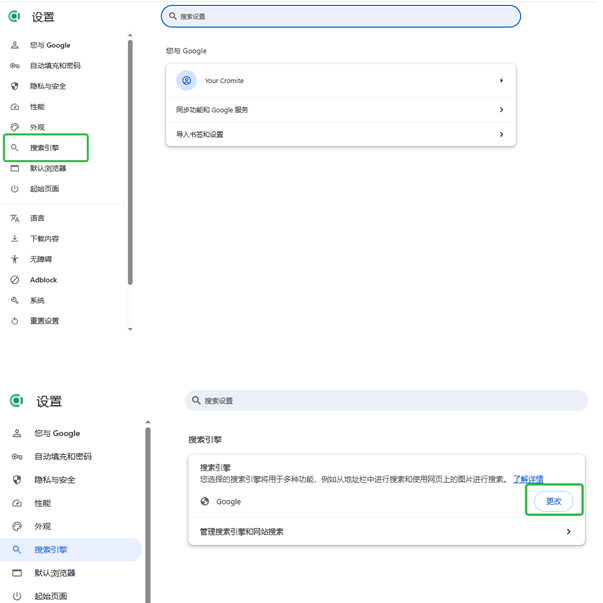Open 外观 in the bottom sidebar
This screenshot has width=603, height=603.
[x=42, y=526]
